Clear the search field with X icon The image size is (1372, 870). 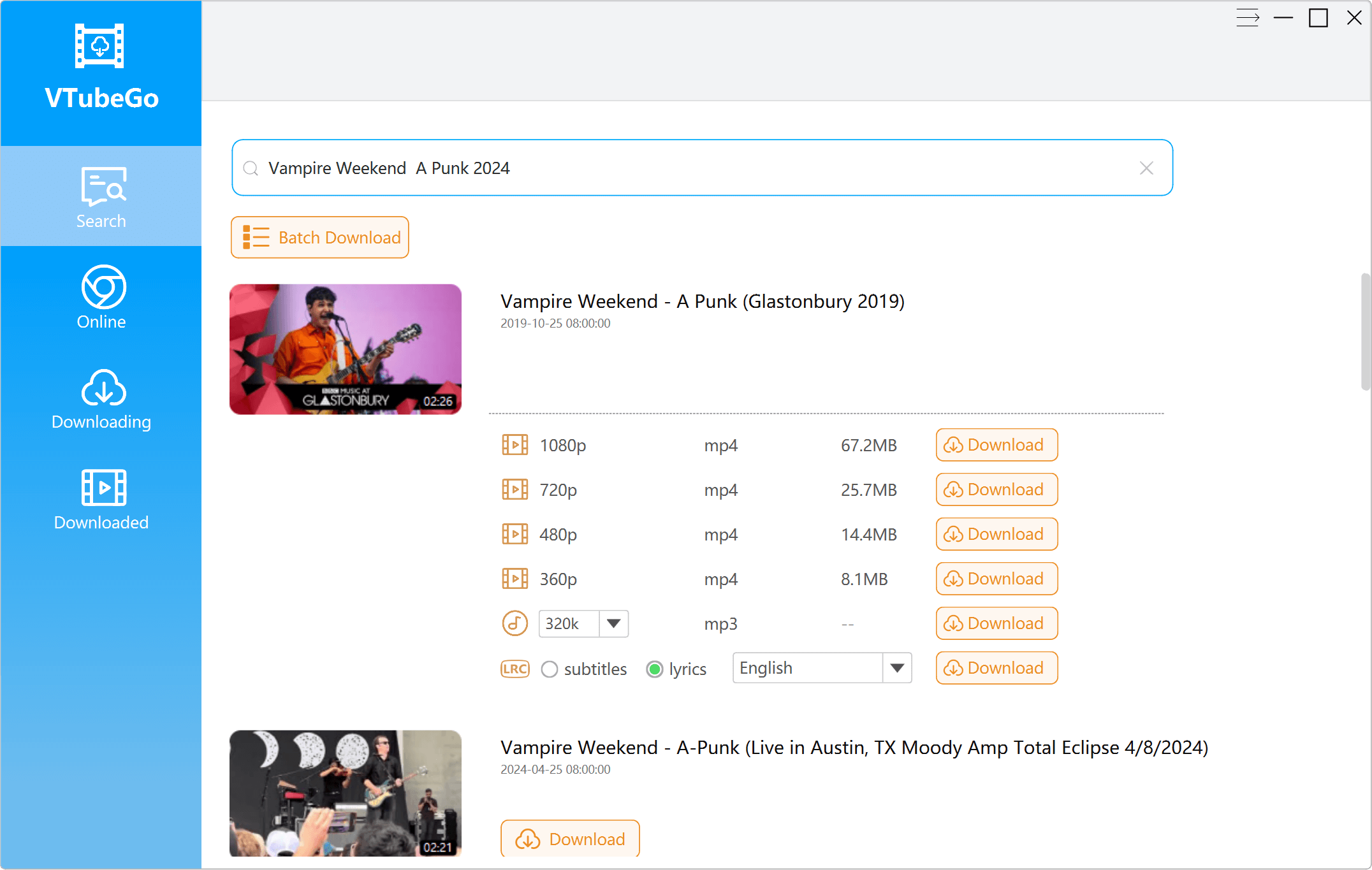(x=1146, y=168)
